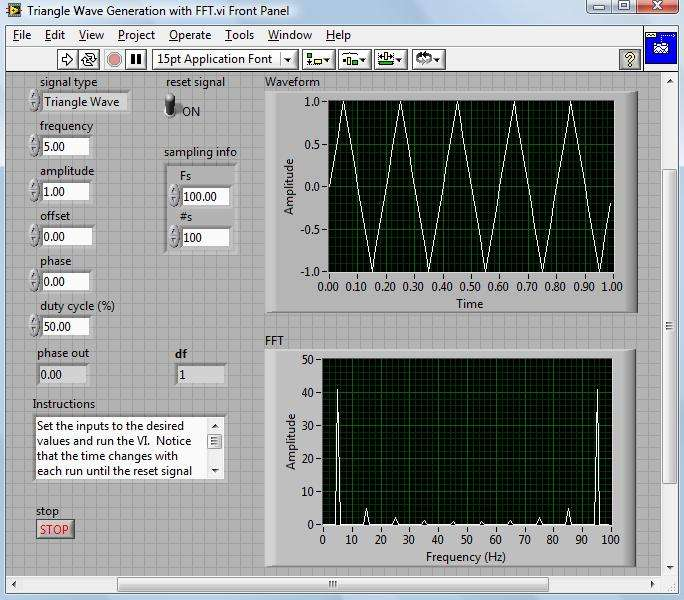Click the #s field showing 100
The height and width of the screenshot is (600, 684).
[x=205, y=237]
